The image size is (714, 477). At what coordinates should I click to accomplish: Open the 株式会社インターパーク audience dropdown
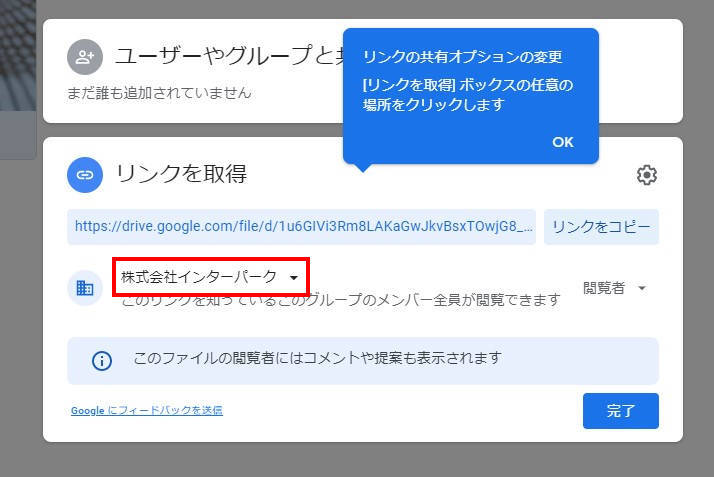tap(211, 277)
